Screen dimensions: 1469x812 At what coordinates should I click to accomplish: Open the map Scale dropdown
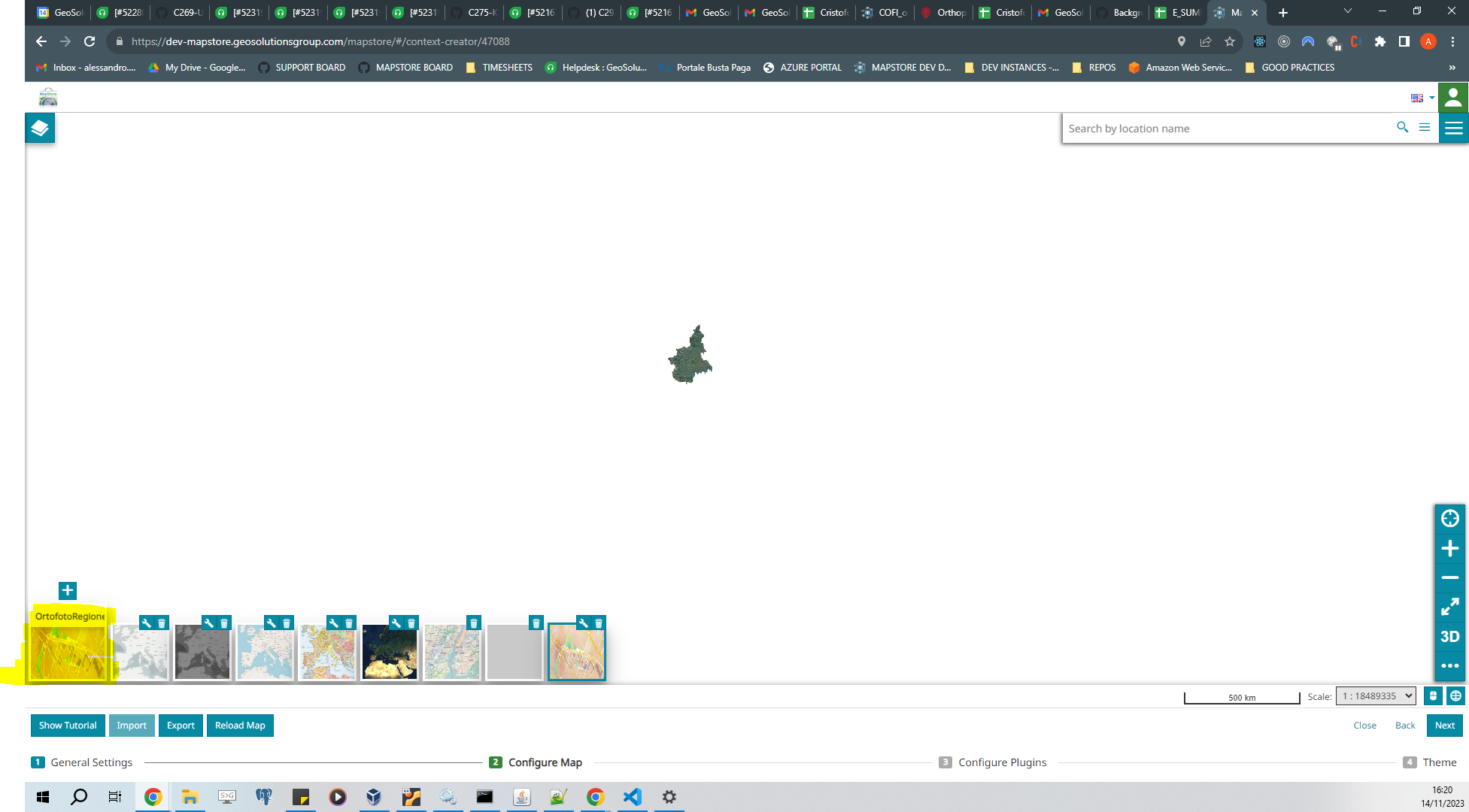(x=1376, y=695)
